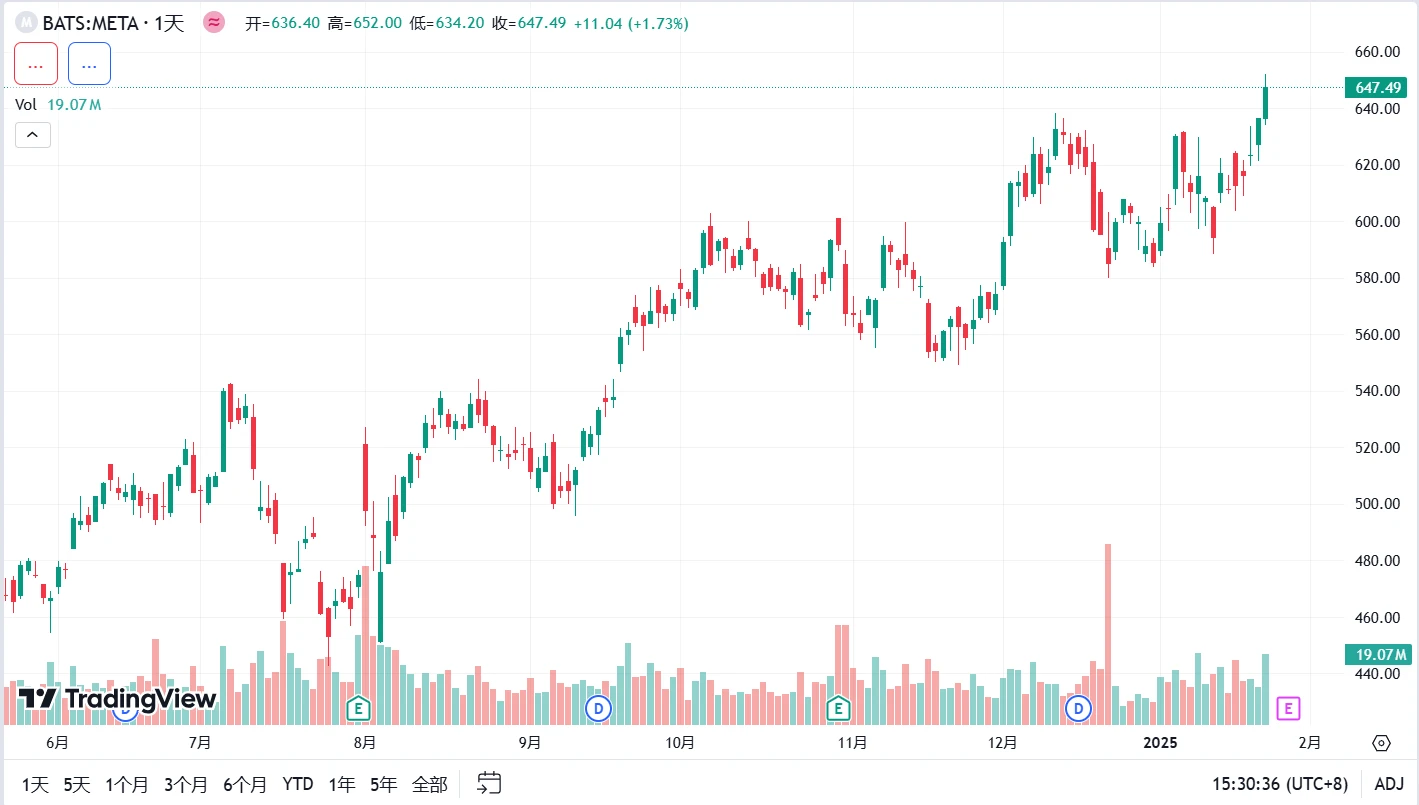Click the 500.00 price axis label
This screenshot has height=805, width=1419.
pyautogui.click(x=1377, y=504)
